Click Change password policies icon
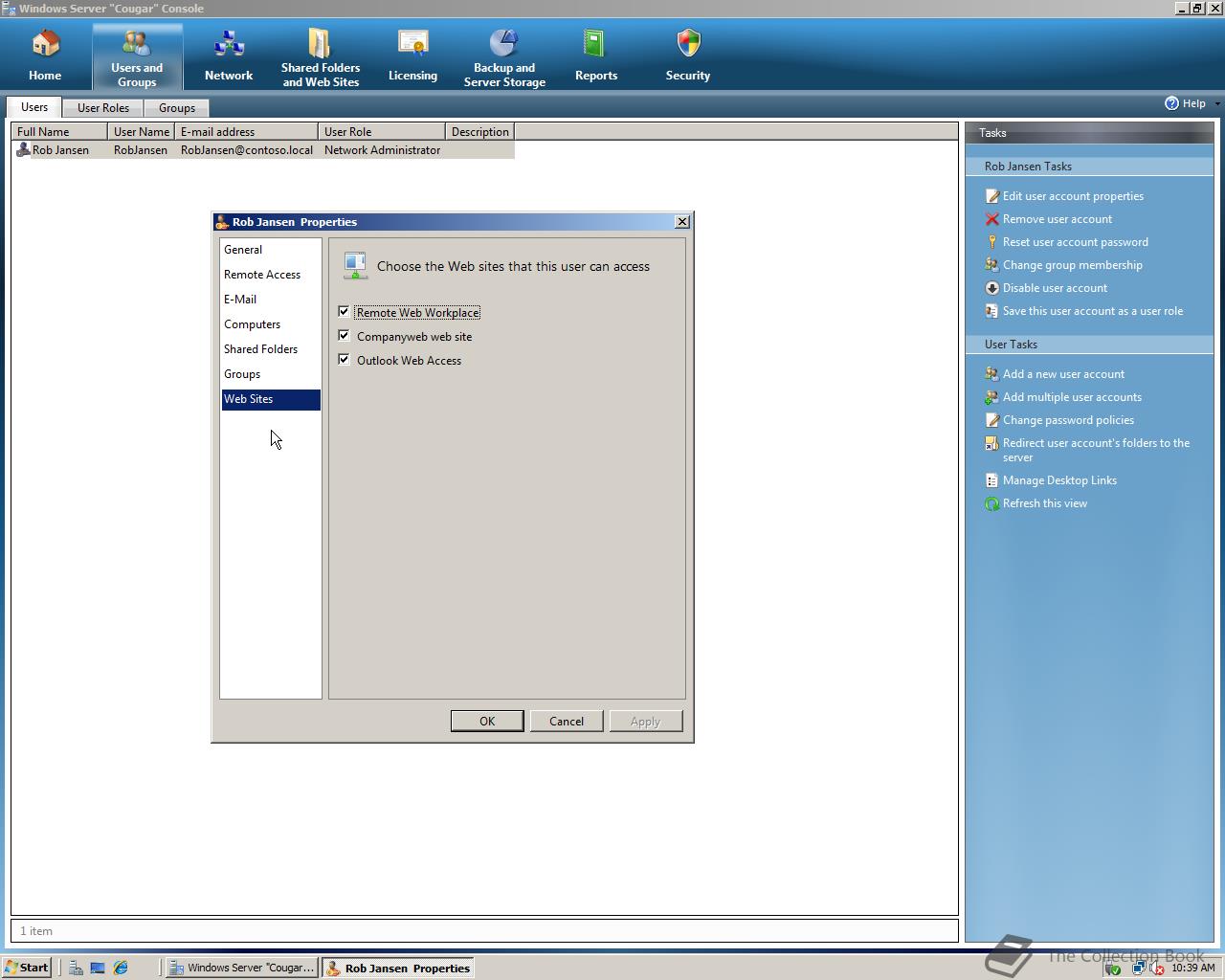 coord(992,420)
